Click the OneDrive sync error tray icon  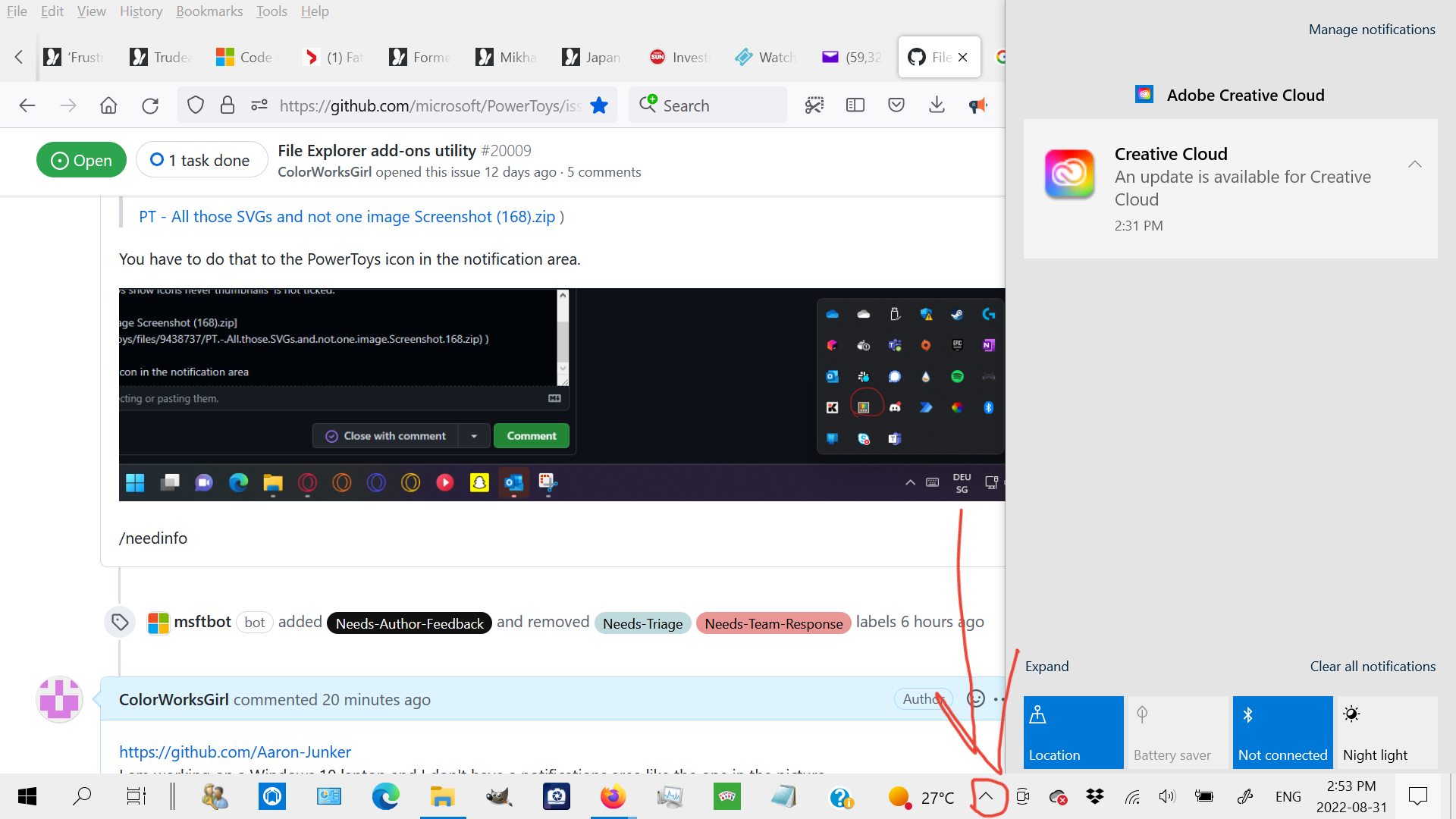(x=1057, y=796)
